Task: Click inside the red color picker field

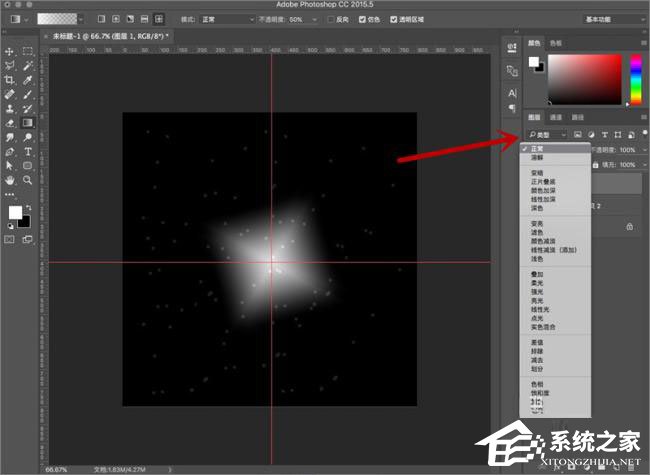Action: tap(585, 79)
